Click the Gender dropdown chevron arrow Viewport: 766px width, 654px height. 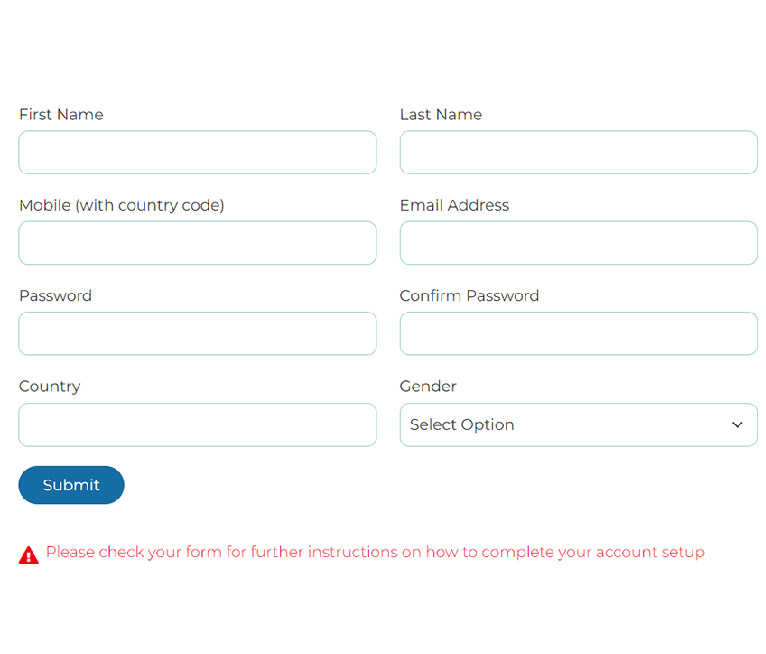coord(737,425)
